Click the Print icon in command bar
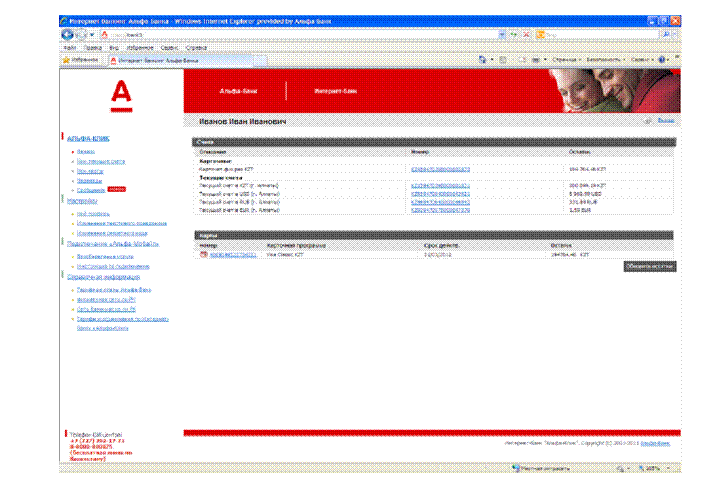 [x=536, y=60]
